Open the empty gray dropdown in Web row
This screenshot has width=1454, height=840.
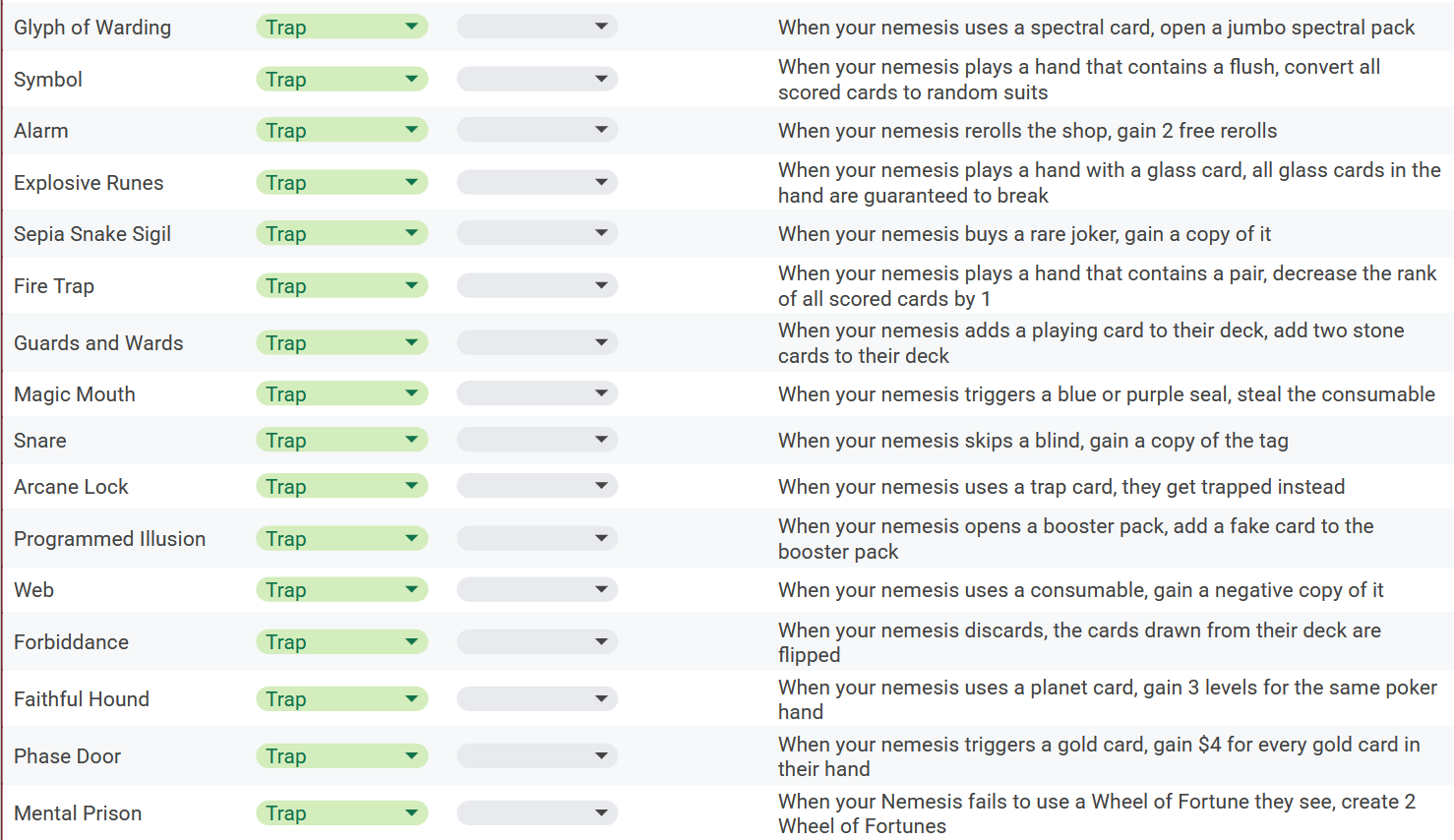[537, 590]
